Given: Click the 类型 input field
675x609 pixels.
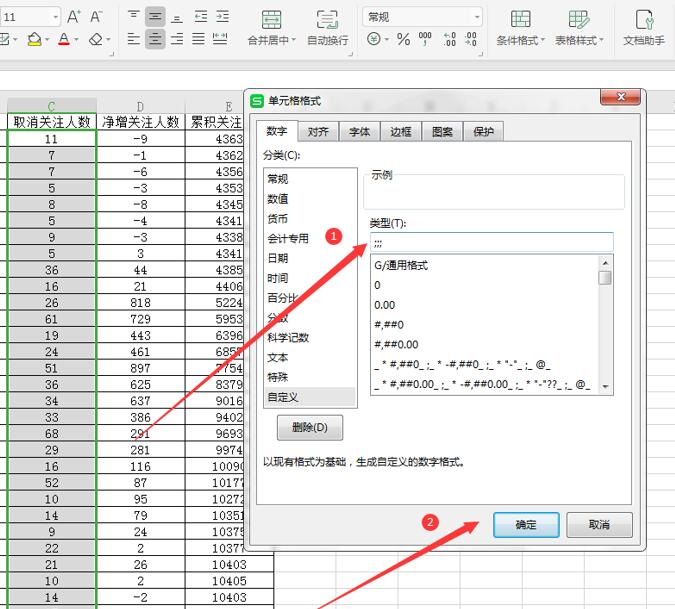Looking at the screenshot, I should pos(492,242).
